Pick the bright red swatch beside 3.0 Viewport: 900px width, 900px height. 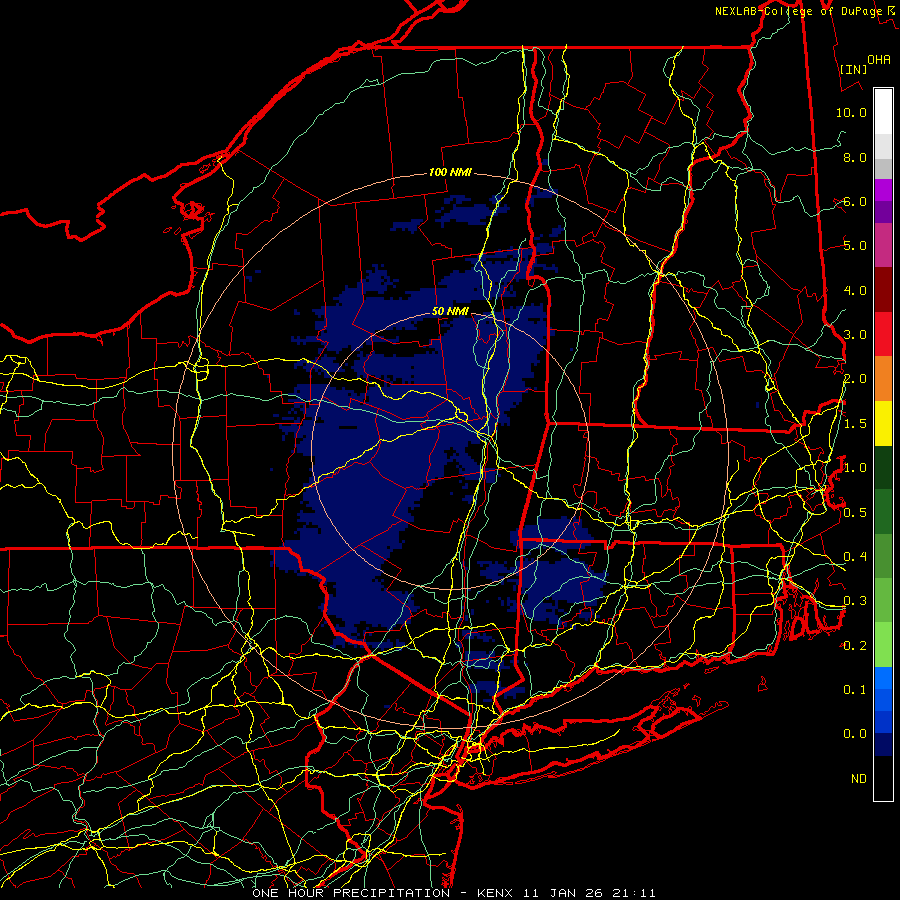883,334
